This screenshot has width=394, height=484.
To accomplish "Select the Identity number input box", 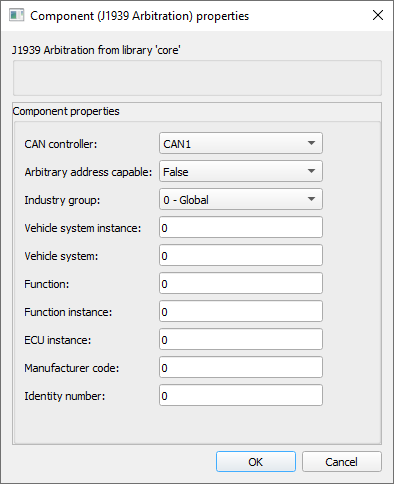I will pos(241,395).
